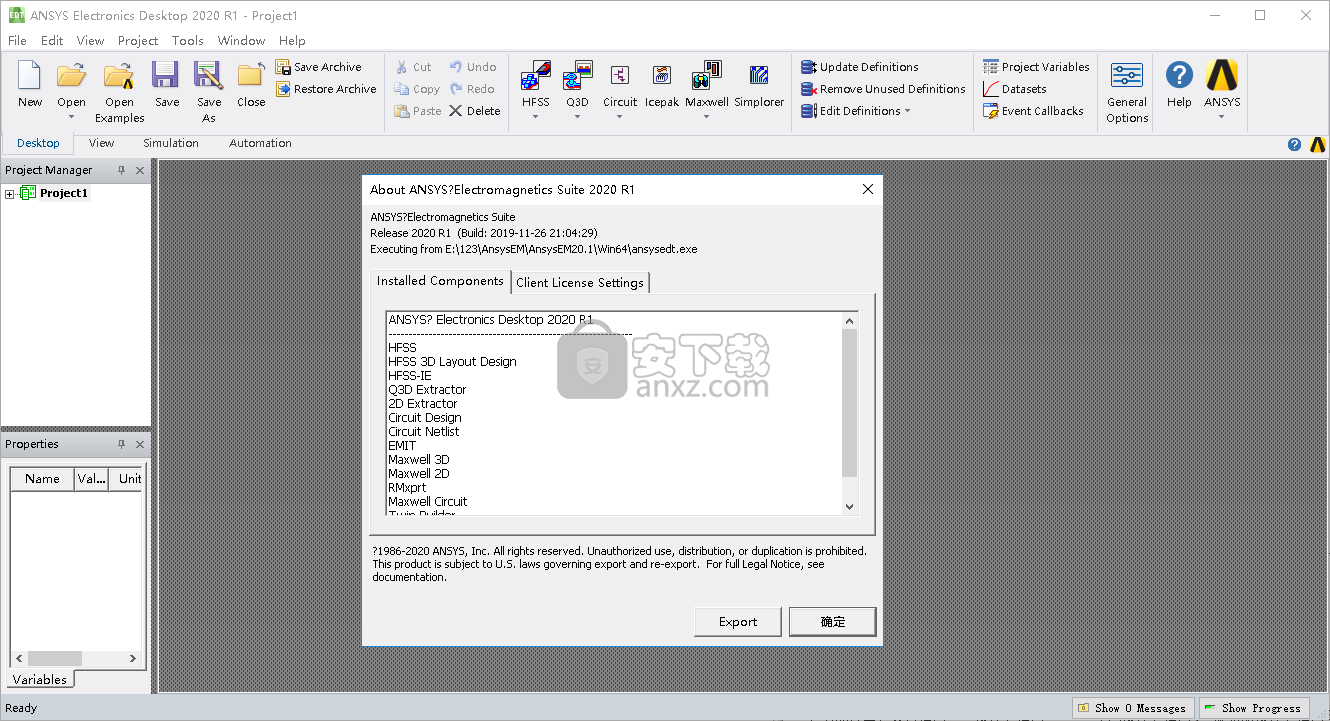
Task: Click Restore Archive
Action: pyautogui.click(x=327, y=89)
